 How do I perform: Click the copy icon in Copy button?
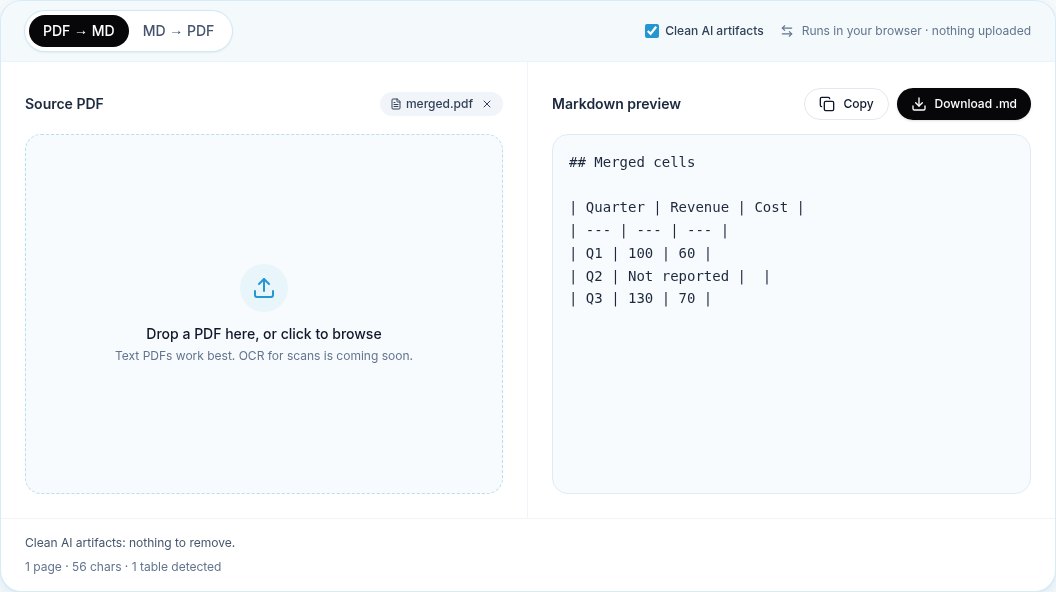pyautogui.click(x=827, y=104)
